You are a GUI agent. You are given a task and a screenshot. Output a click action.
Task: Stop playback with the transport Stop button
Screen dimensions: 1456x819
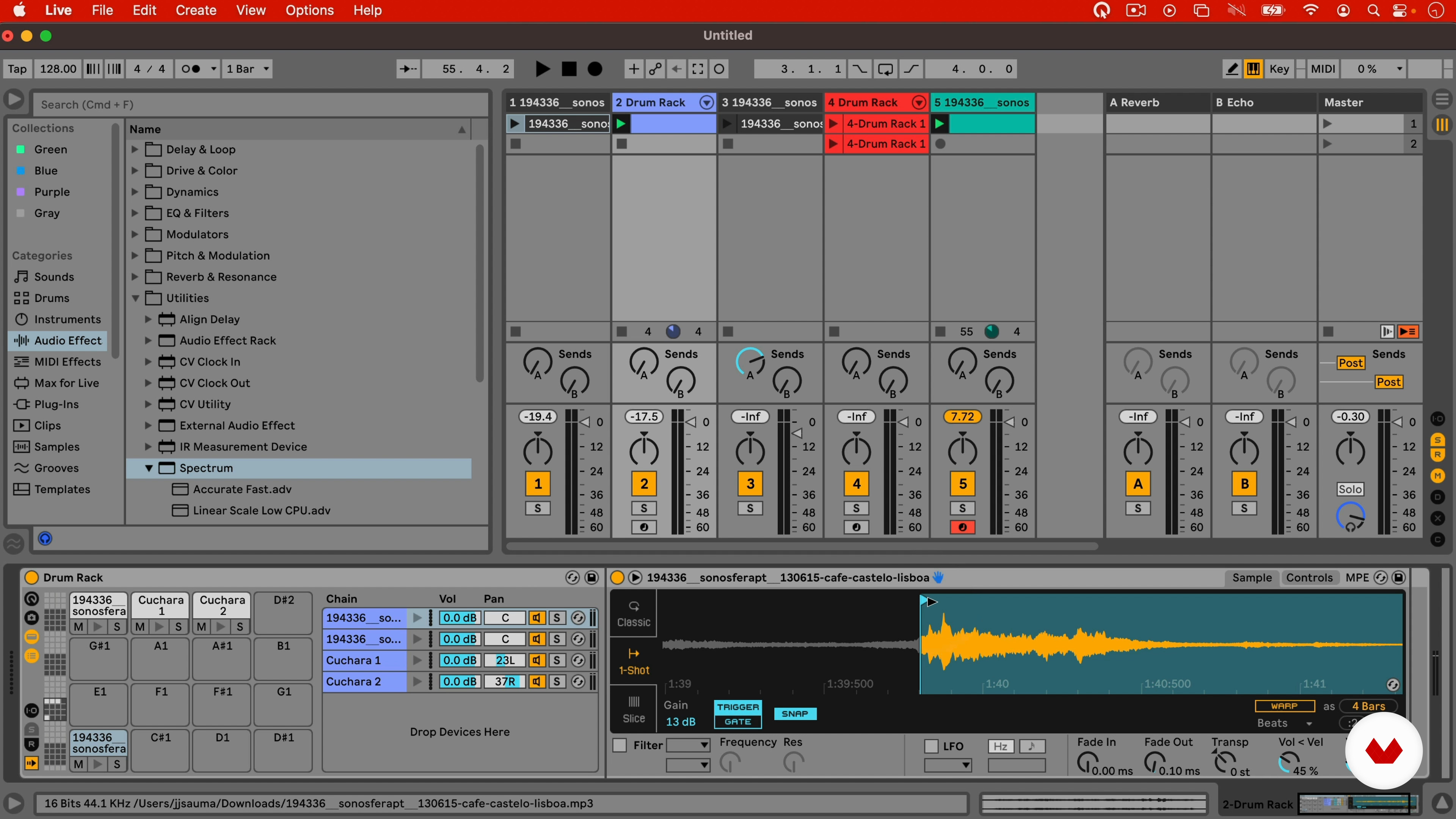click(x=569, y=69)
